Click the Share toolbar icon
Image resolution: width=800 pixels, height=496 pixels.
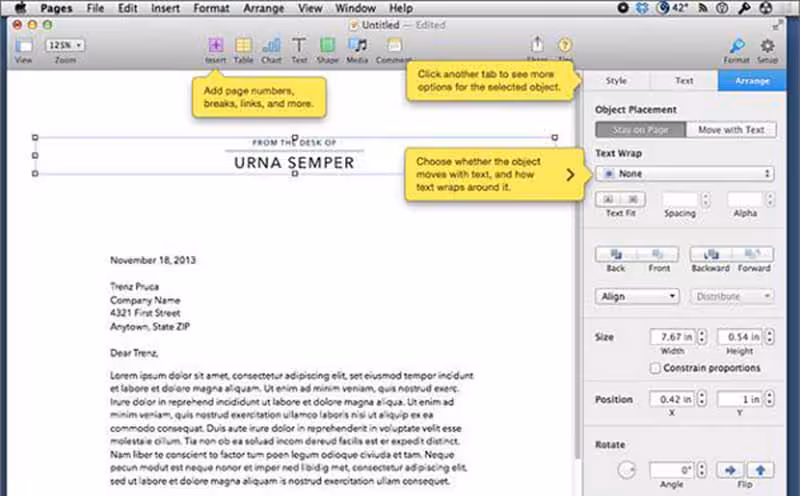click(537, 44)
